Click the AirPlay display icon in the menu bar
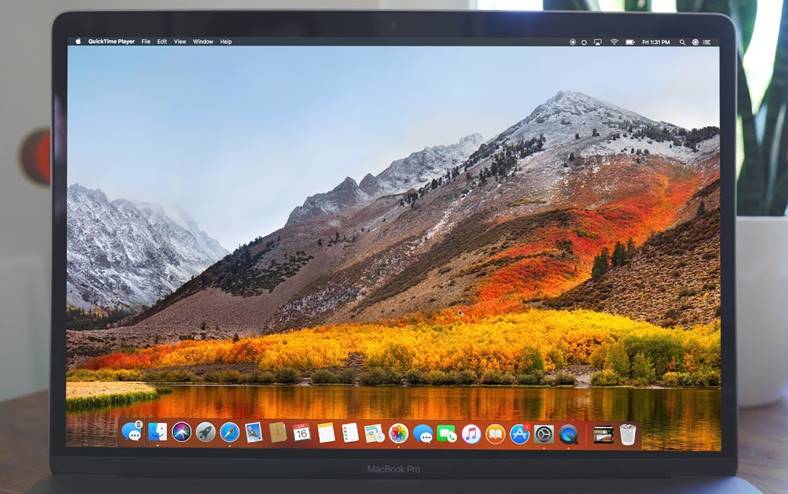This screenshot has height=494, width=788. click(598, 42)
